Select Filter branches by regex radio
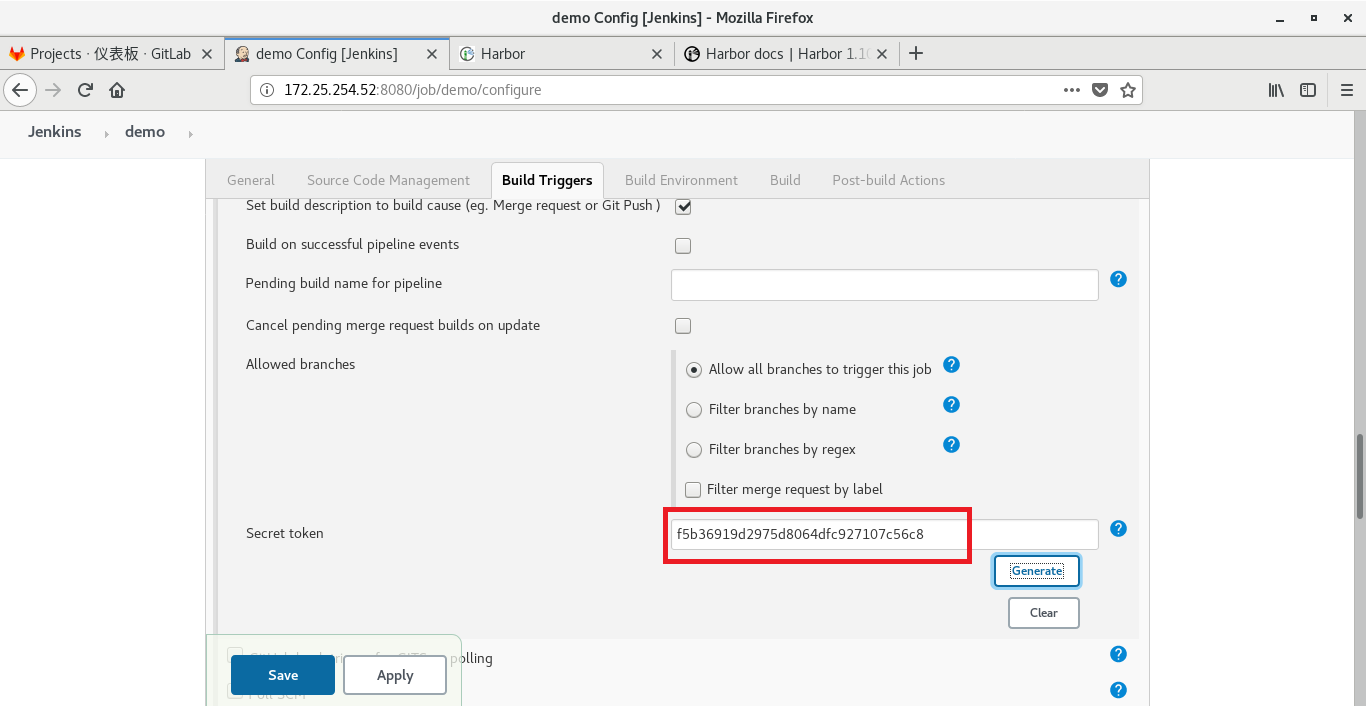Viewport: 1366px width, 706px height. click(694, 450)
